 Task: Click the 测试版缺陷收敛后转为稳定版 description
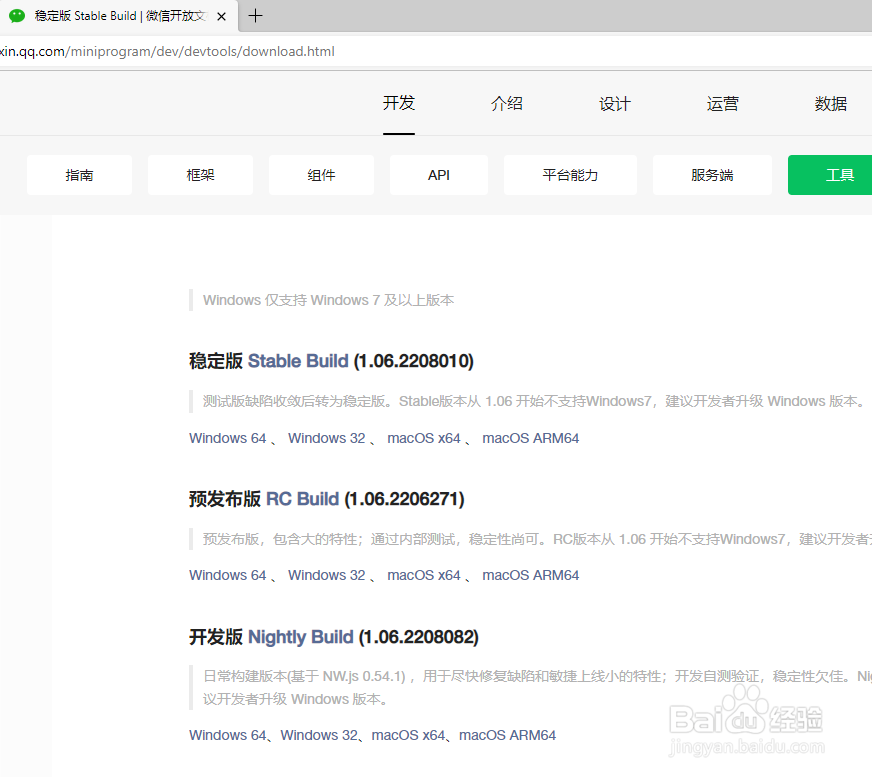[534, 402]
